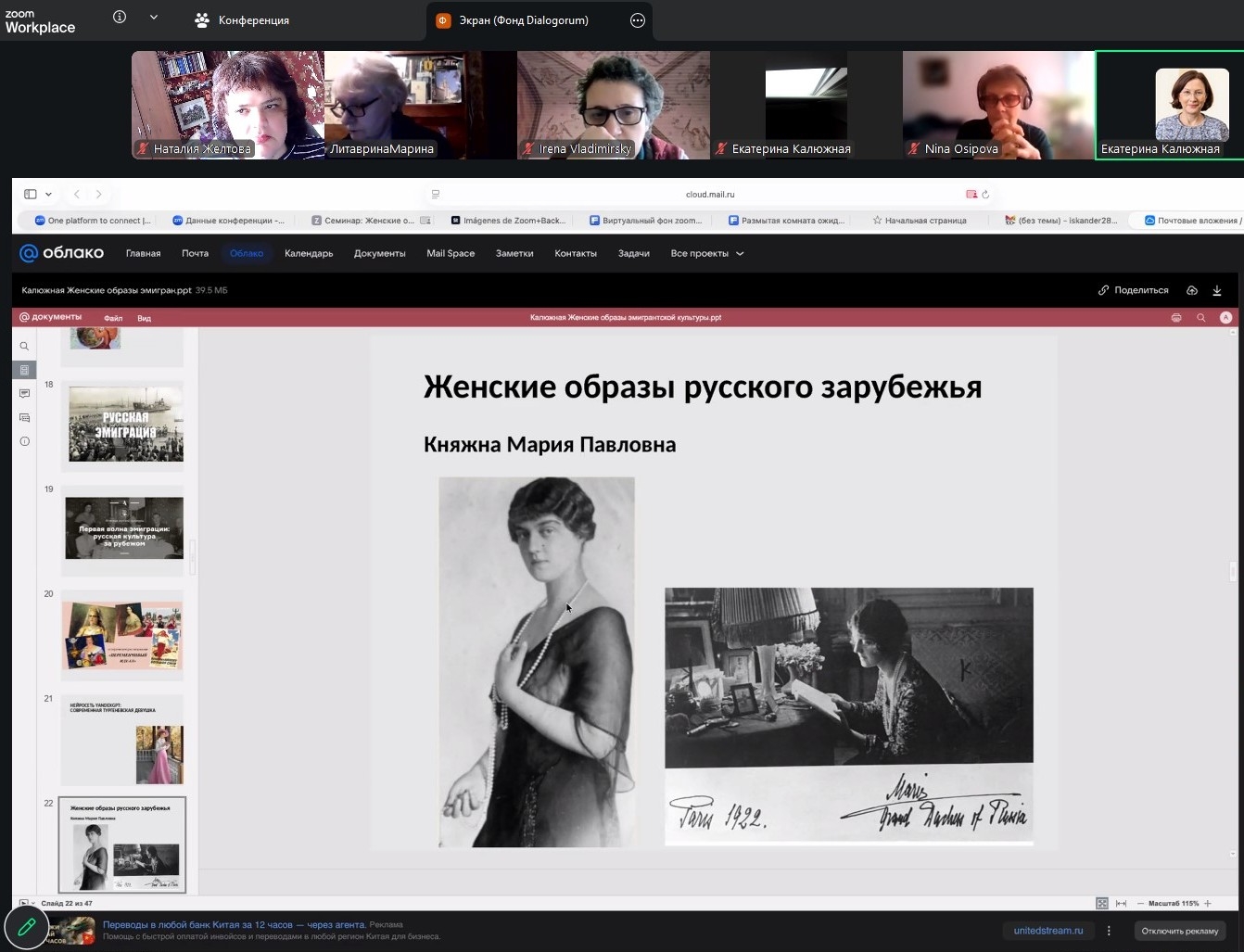
Task: Expand the Все проекты dropdown
Action: [x=706, y=253]
